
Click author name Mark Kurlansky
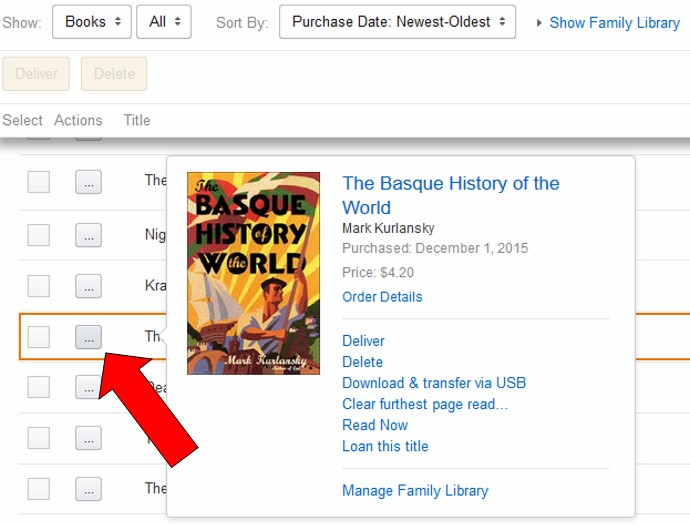coord(388,228)
